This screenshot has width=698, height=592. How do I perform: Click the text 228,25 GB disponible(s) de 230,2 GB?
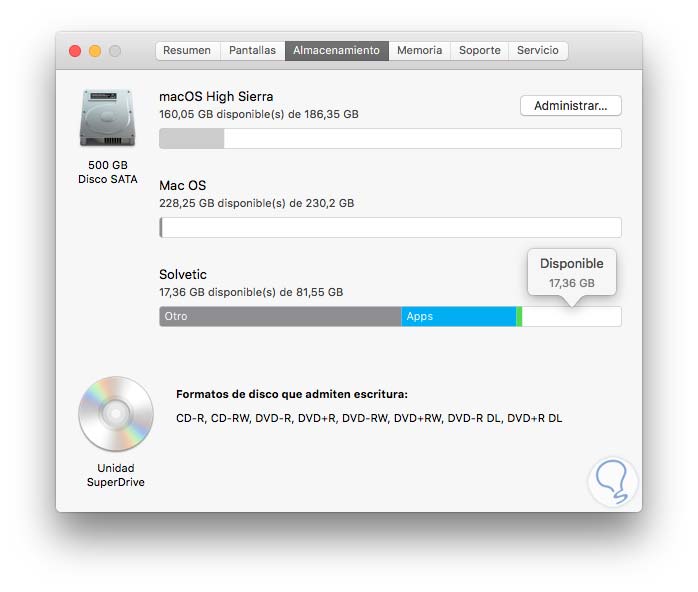coord(256,203)
